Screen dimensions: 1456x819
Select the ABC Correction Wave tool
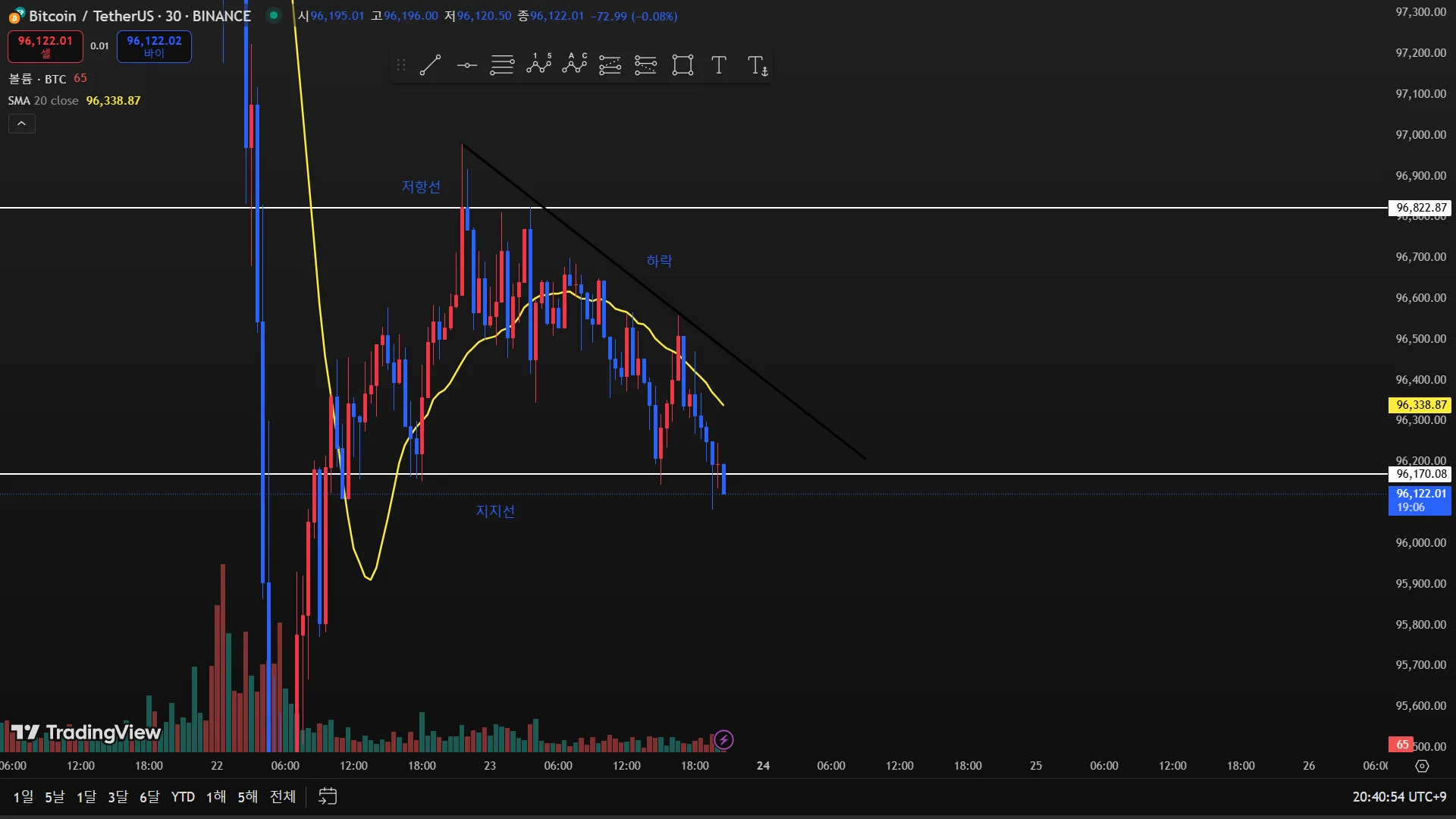(x=575, y=65)
